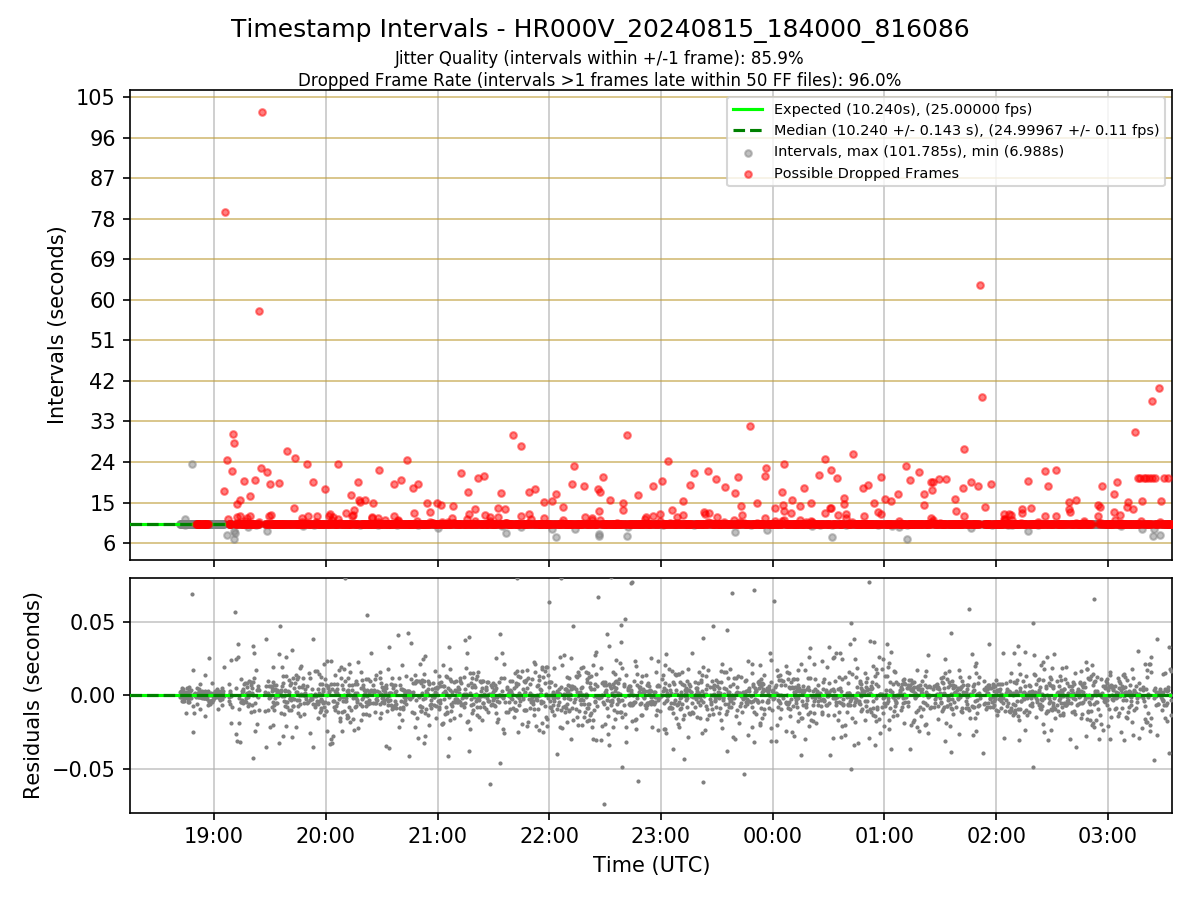Click the x-axis tick label '19:00'
This screenshot has width=1200, height=900.
pos(214,834)
